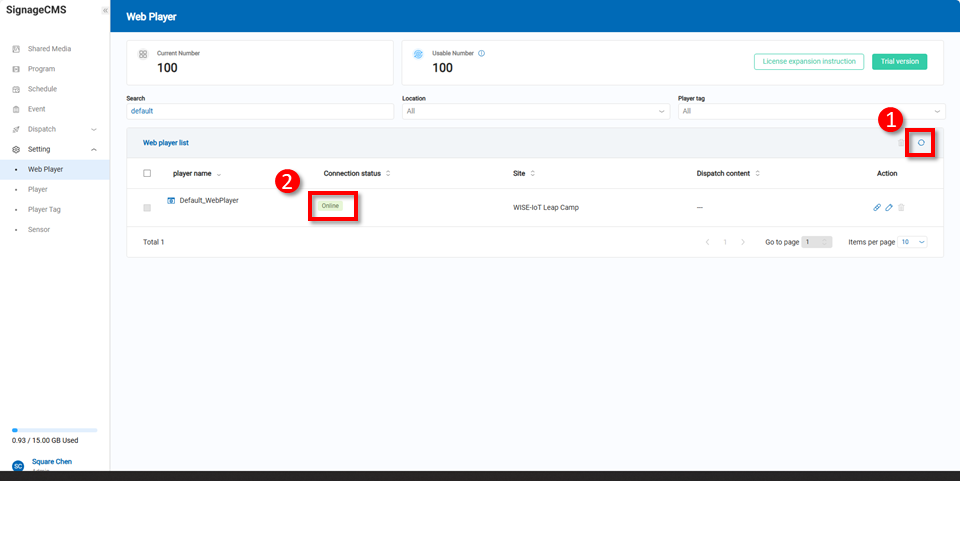Click the info icon beside Usable Number

click(482, 53)
